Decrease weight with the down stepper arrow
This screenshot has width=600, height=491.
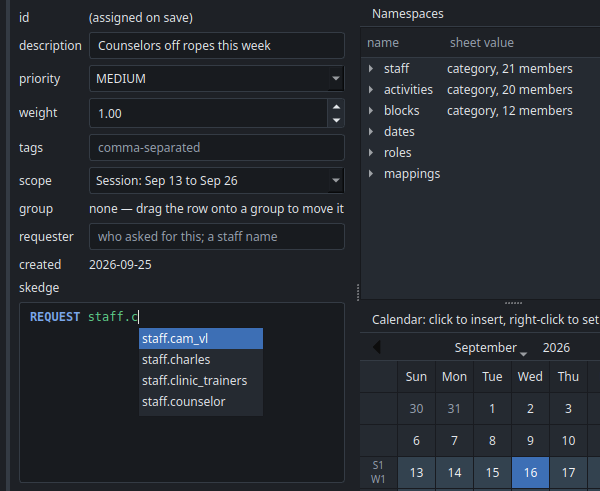[336, 120]
